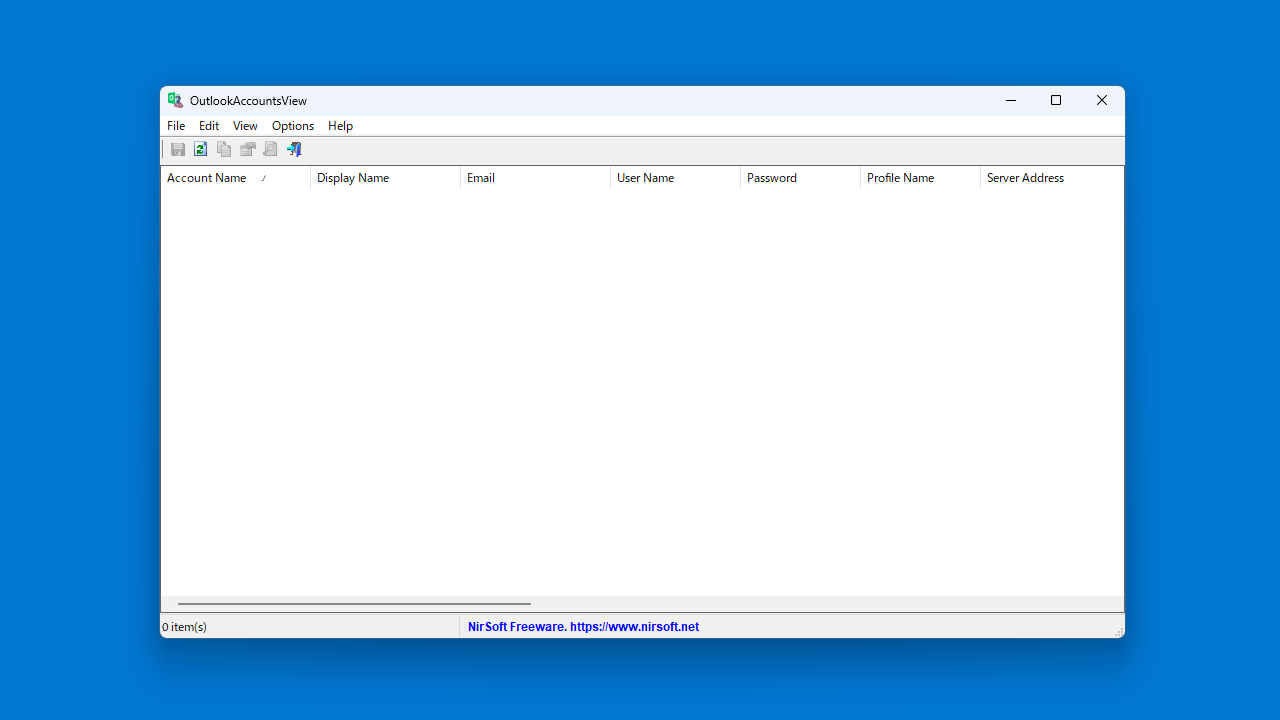Sort by the User Name column
1280x720 pixels.
coord(675,178)
